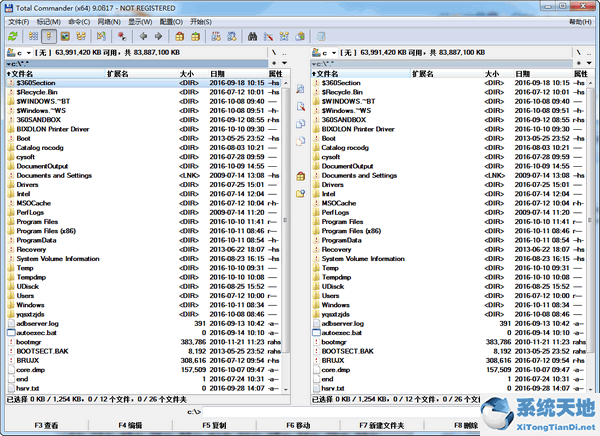Select 'autoexec.bat' in the right pane
600x436 pixels.
[x=449, y=333]
